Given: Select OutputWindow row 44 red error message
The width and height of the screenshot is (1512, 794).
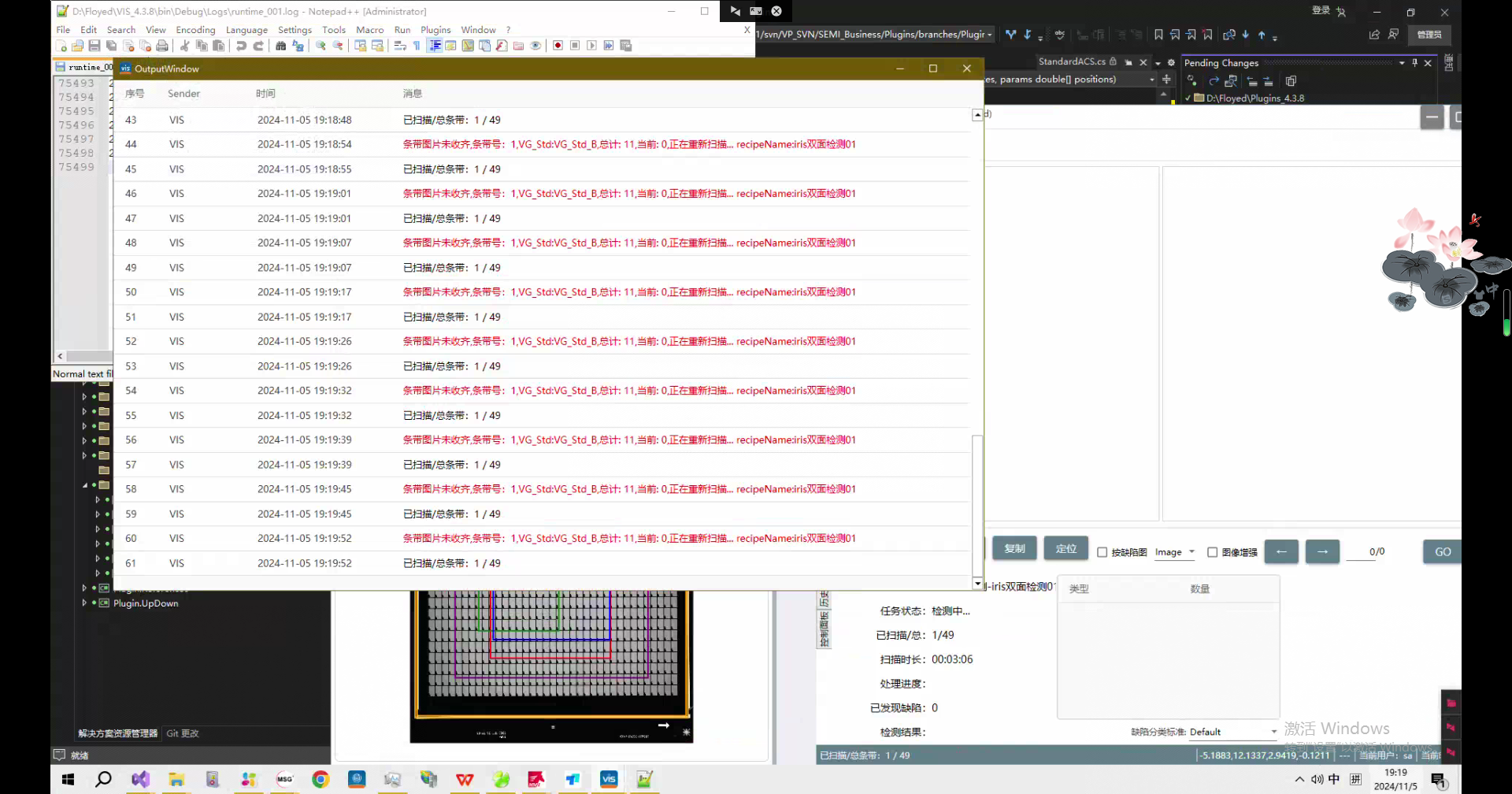Looking at the screenshot, I should tap(629, 144).
